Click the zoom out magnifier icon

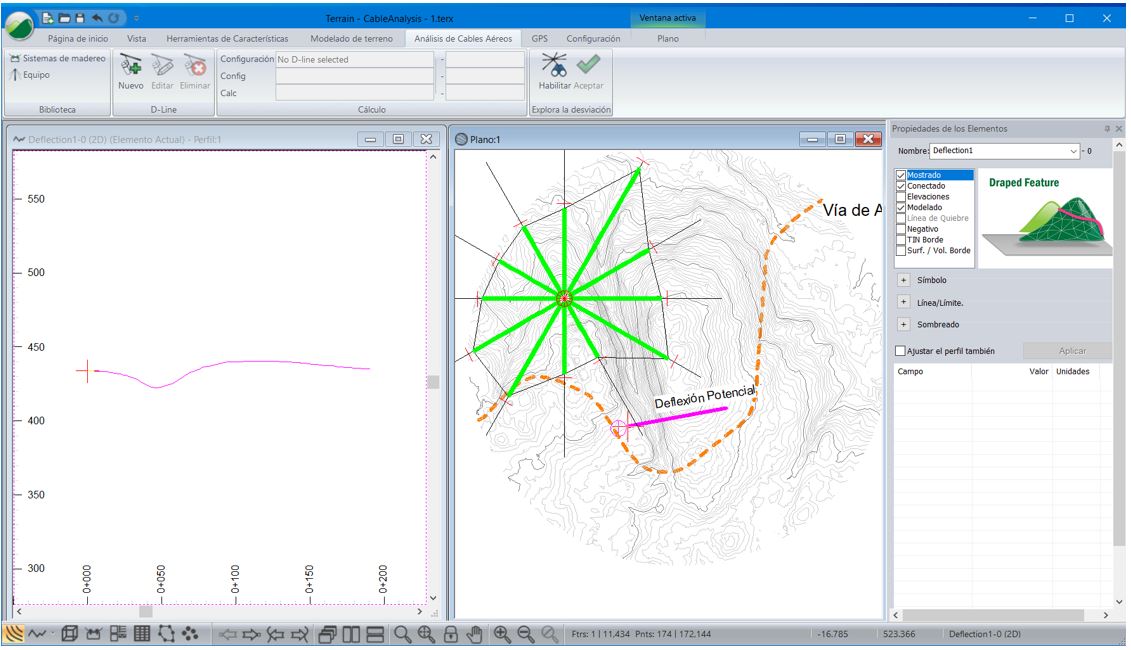click(x=525, y=633)
